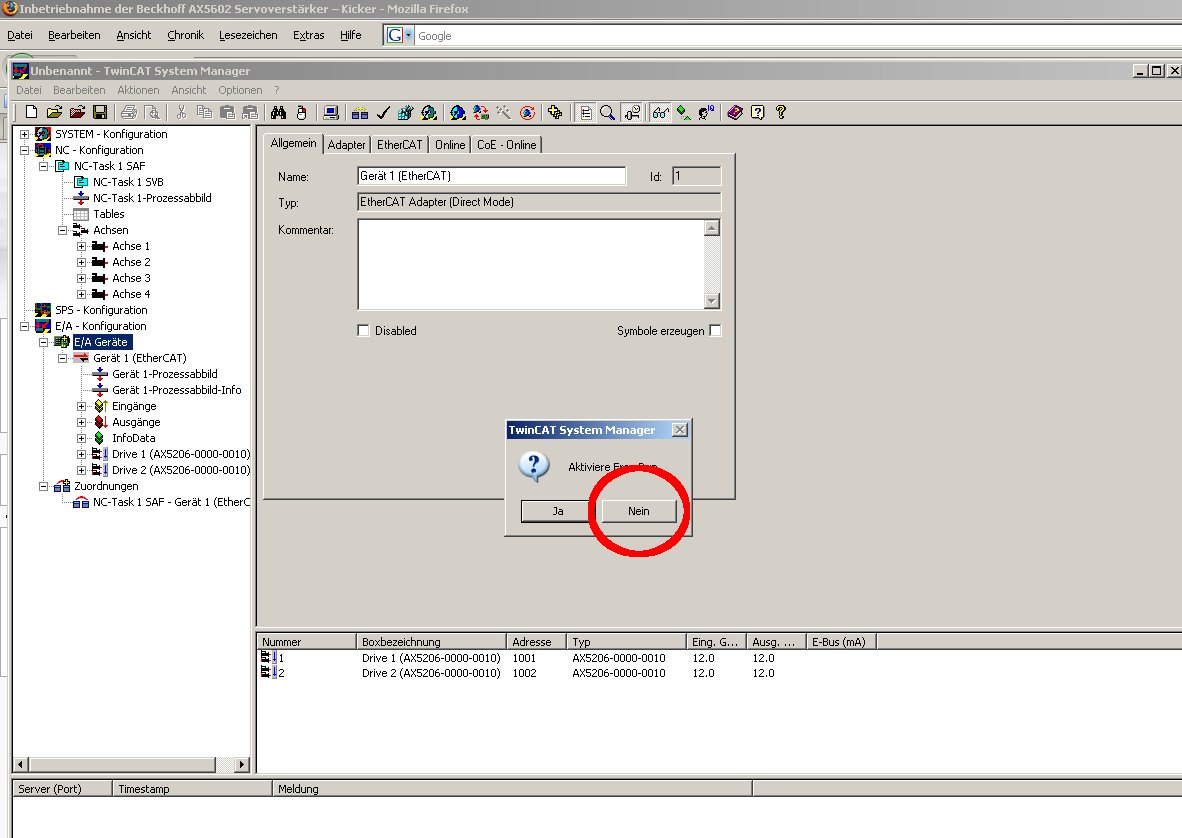Viewport: 1182px width, 838px height.
Task: Click the binoculars Find icon
Action: [278, 112]
